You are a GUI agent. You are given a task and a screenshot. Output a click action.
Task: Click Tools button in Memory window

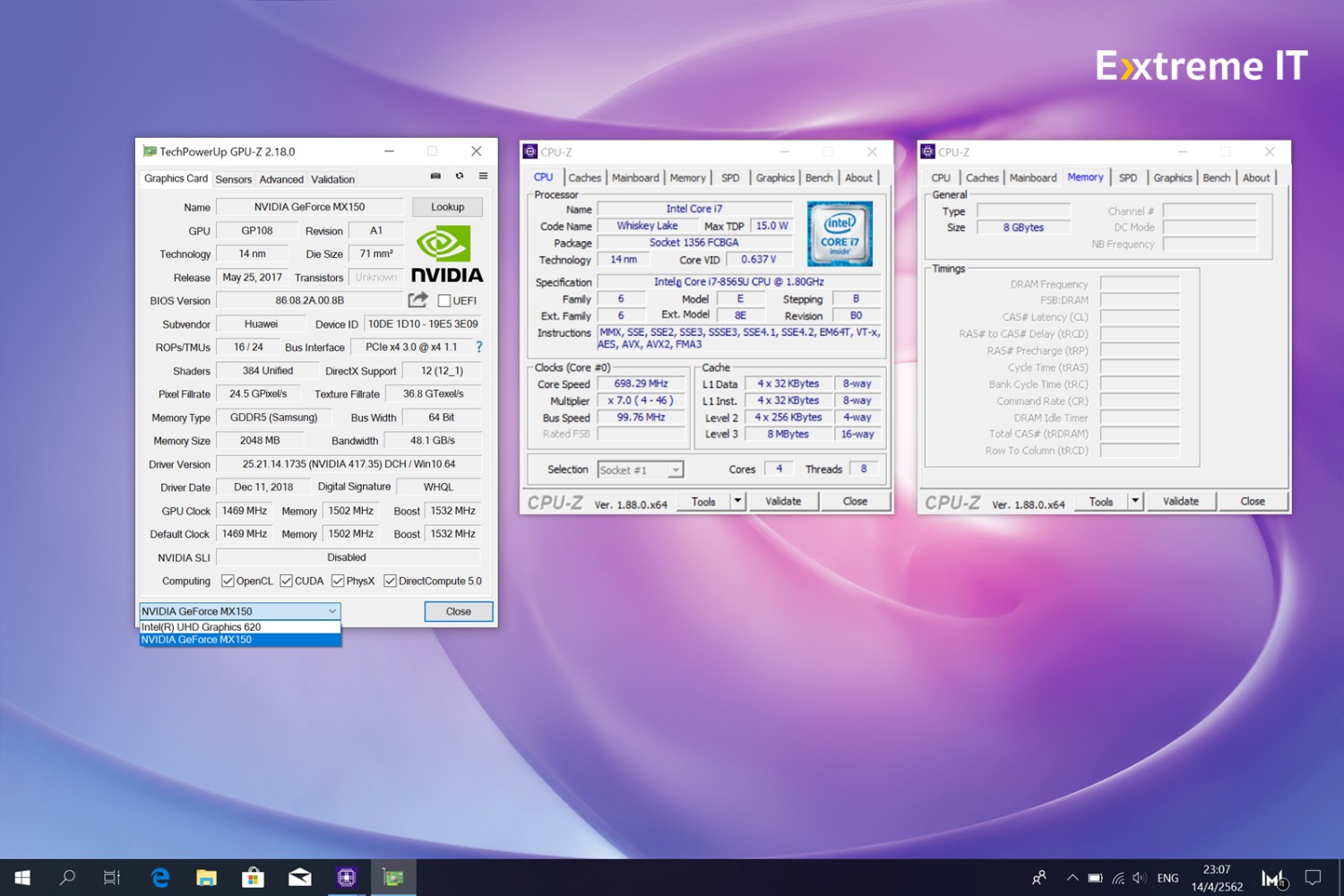(1101, 502)
